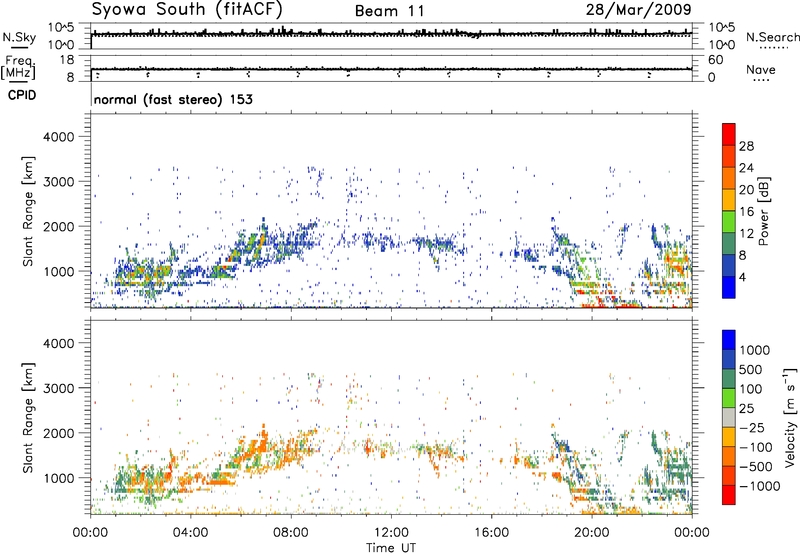This screenshot has height=554, width=800.
Task: Click the left '10^5' noise axis label
Action: point(61,28)
